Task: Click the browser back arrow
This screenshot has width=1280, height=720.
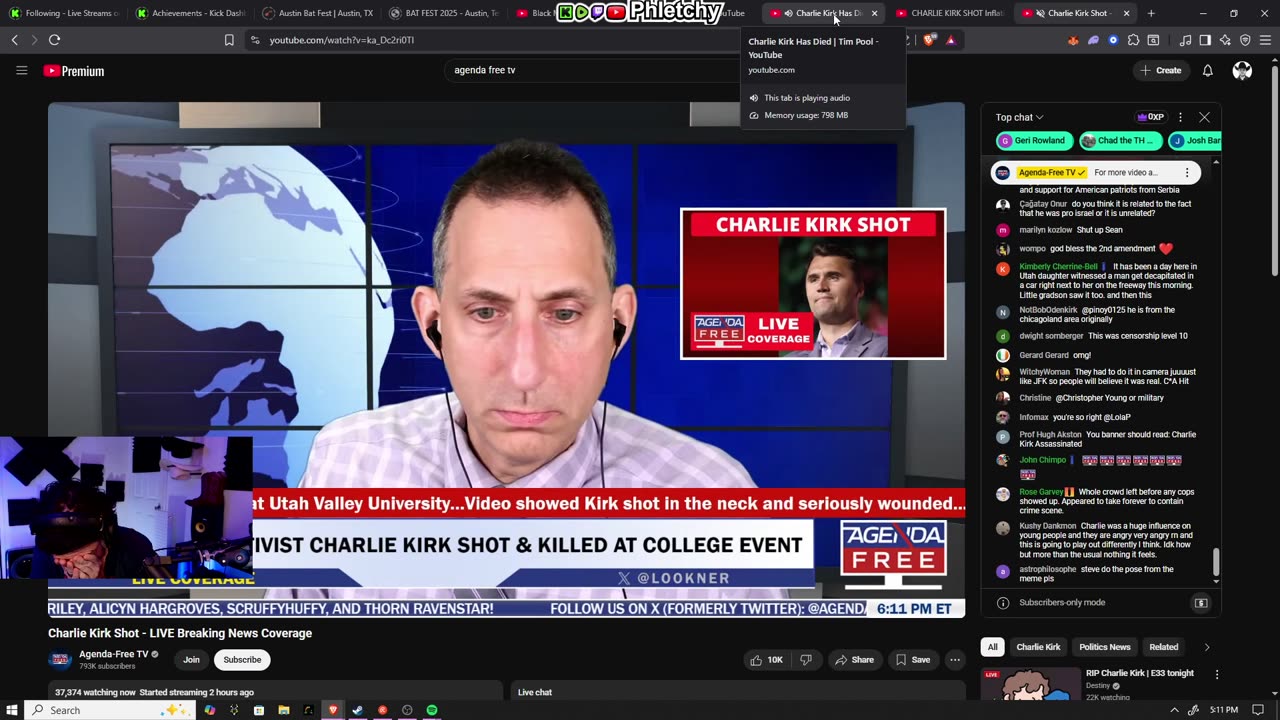Action: 14,40
